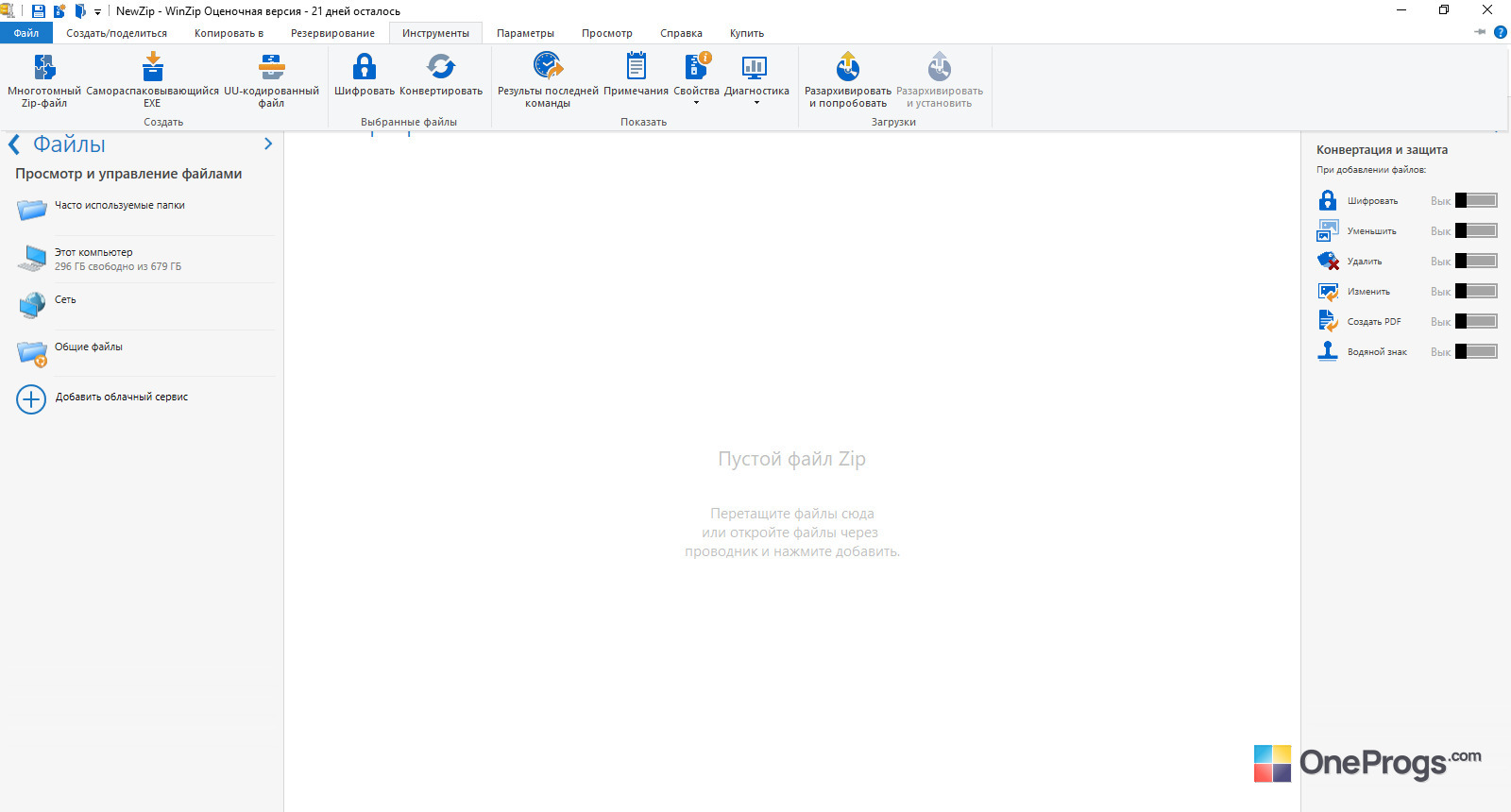Click Добавить облачный сервис
The height and width of the screenshot is (812, 1511).
[x=104, y=399]
